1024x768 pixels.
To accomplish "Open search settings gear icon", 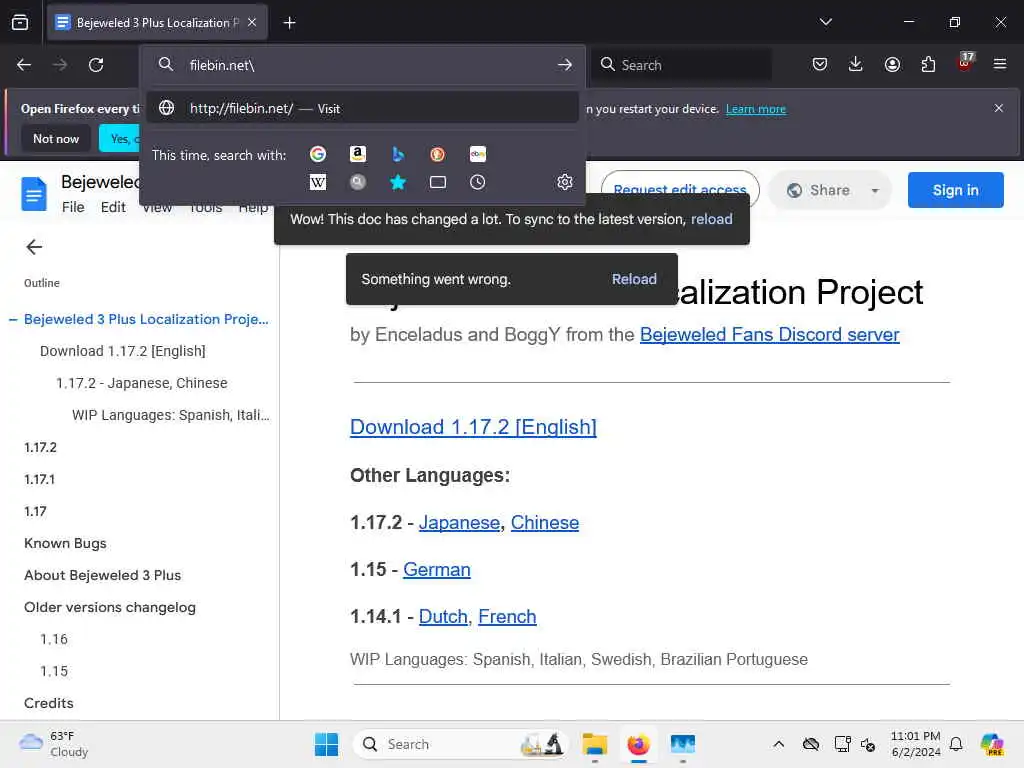I will (x=565, y=182).
